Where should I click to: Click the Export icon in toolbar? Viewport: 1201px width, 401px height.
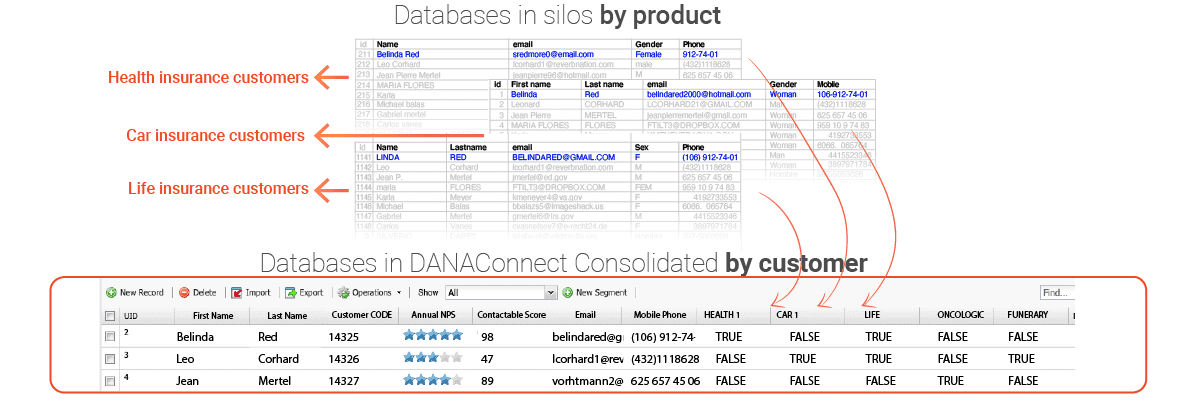click(290, 293)
